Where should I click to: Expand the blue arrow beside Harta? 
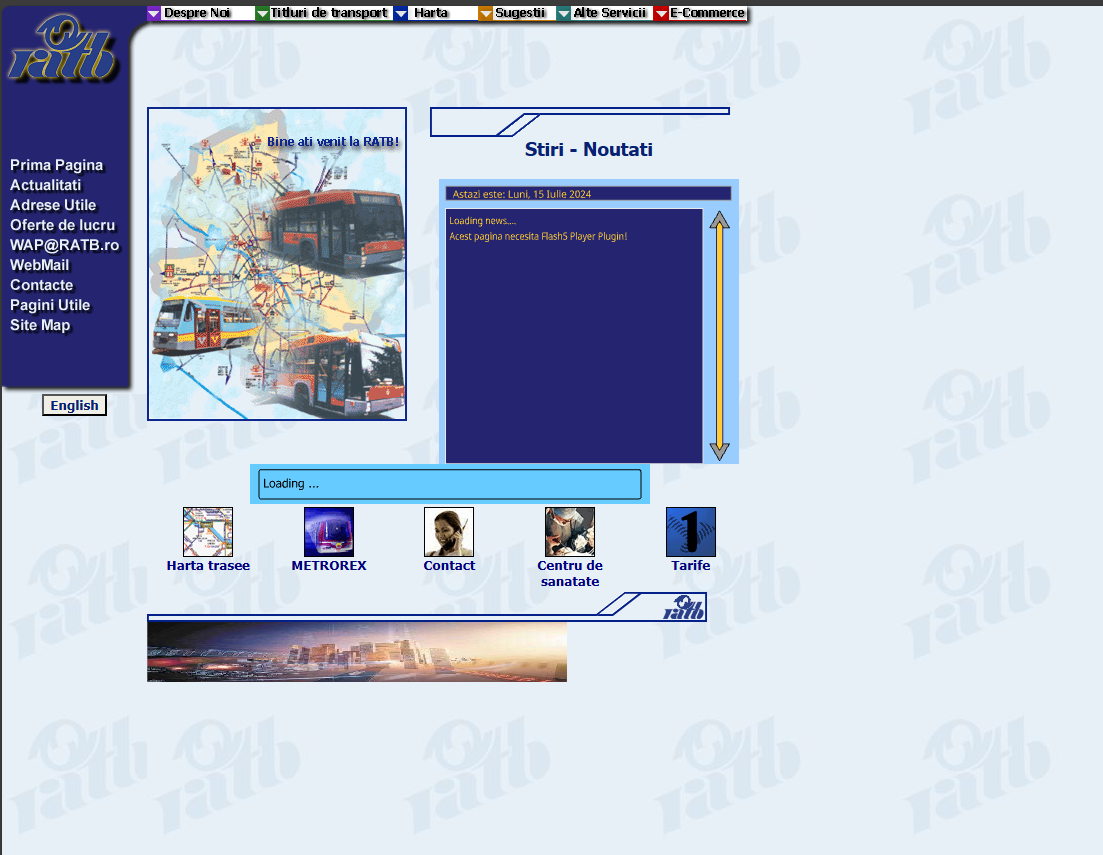point(400,13)
